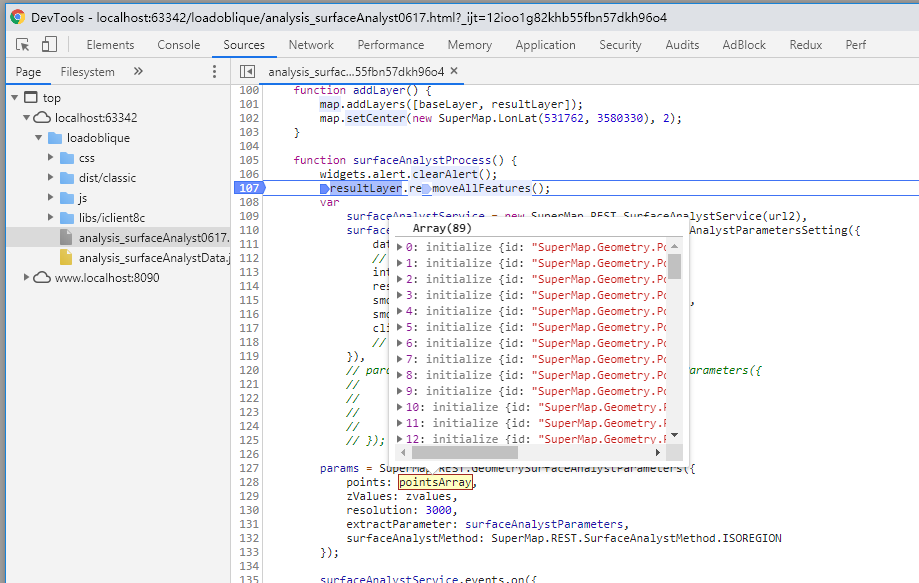Click the gray analysis_surfaceAnalyst0617 file icon
This screenshot has height=583, width=919.
66,237
